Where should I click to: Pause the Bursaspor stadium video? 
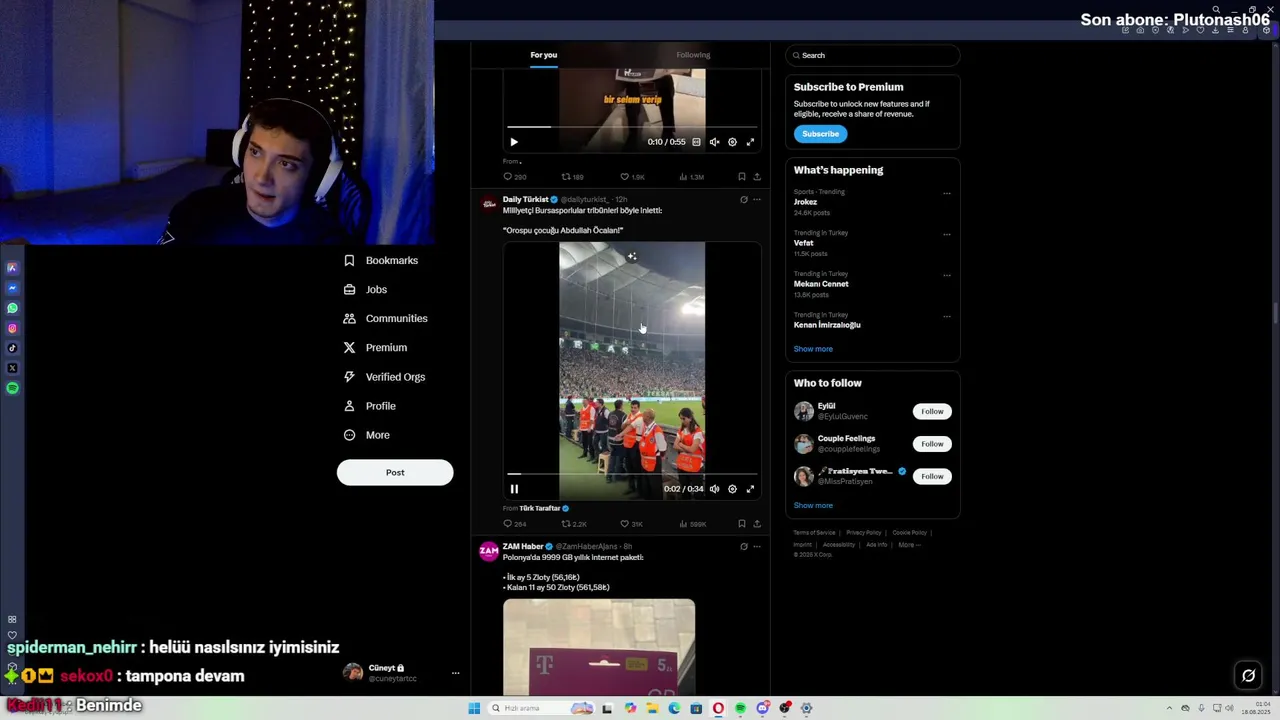[x=514, y=489]
